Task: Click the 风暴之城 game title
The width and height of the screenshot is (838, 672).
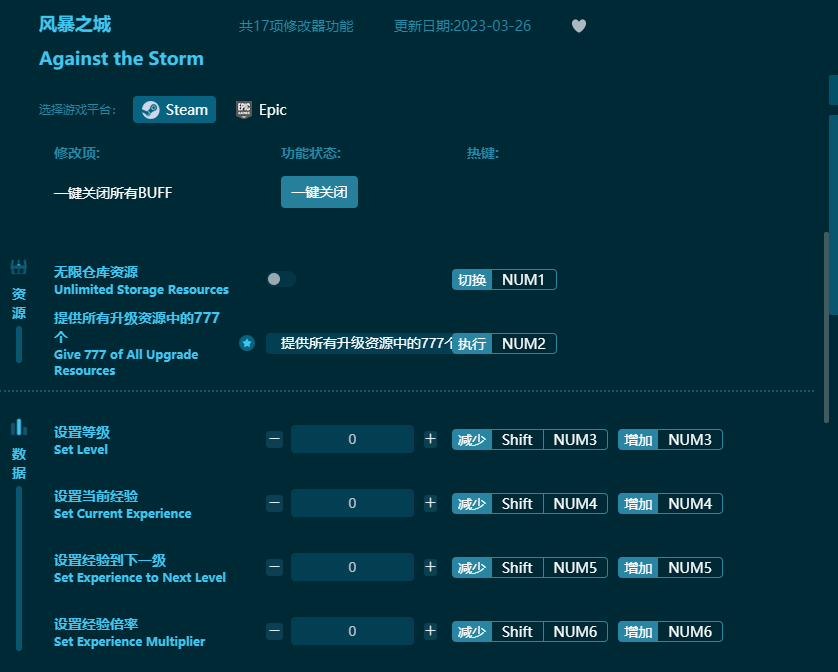Action: [x=75, y=25]
